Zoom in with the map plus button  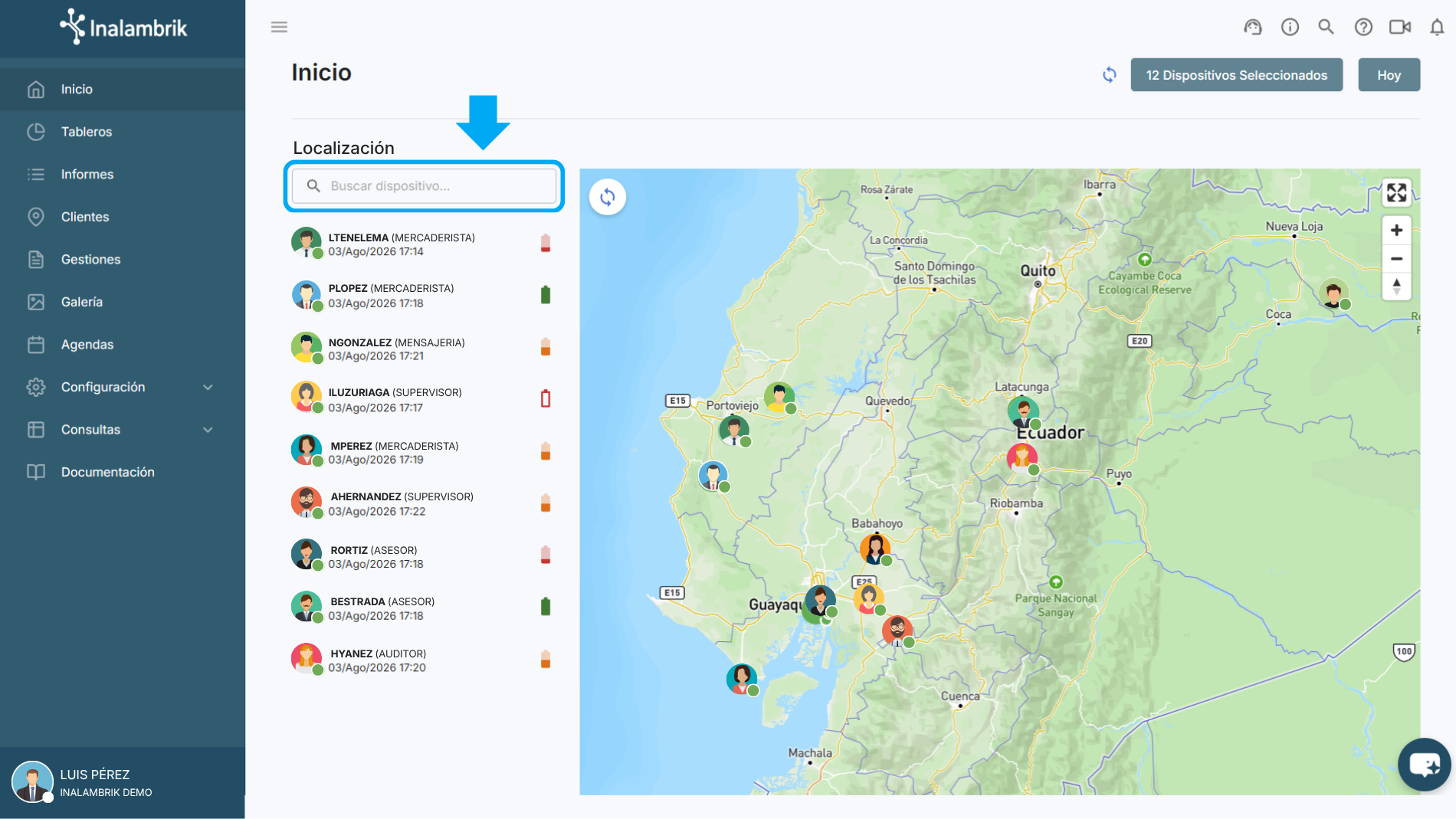tap(1396, 230)
